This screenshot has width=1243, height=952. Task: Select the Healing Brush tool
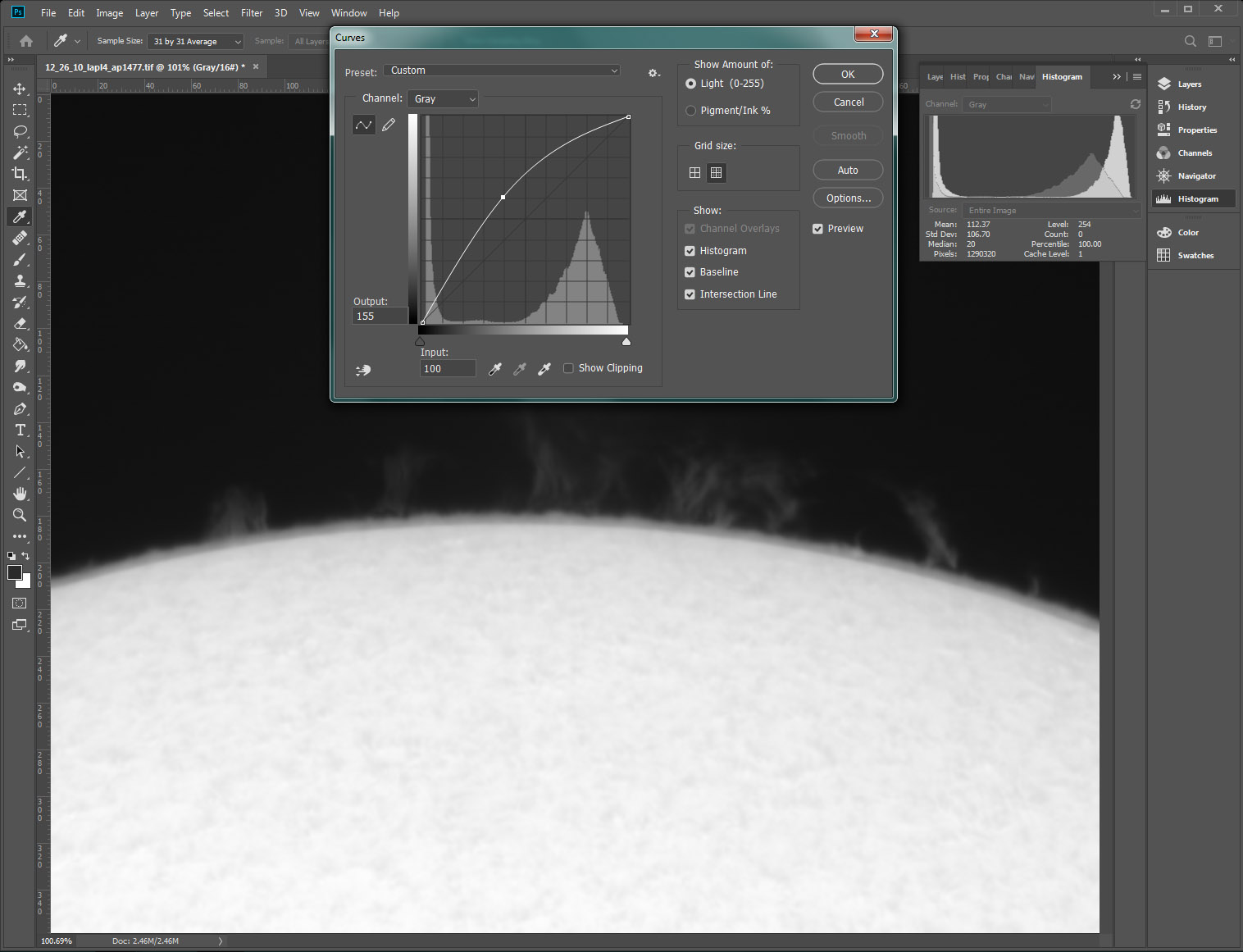(x=20, y=238)
